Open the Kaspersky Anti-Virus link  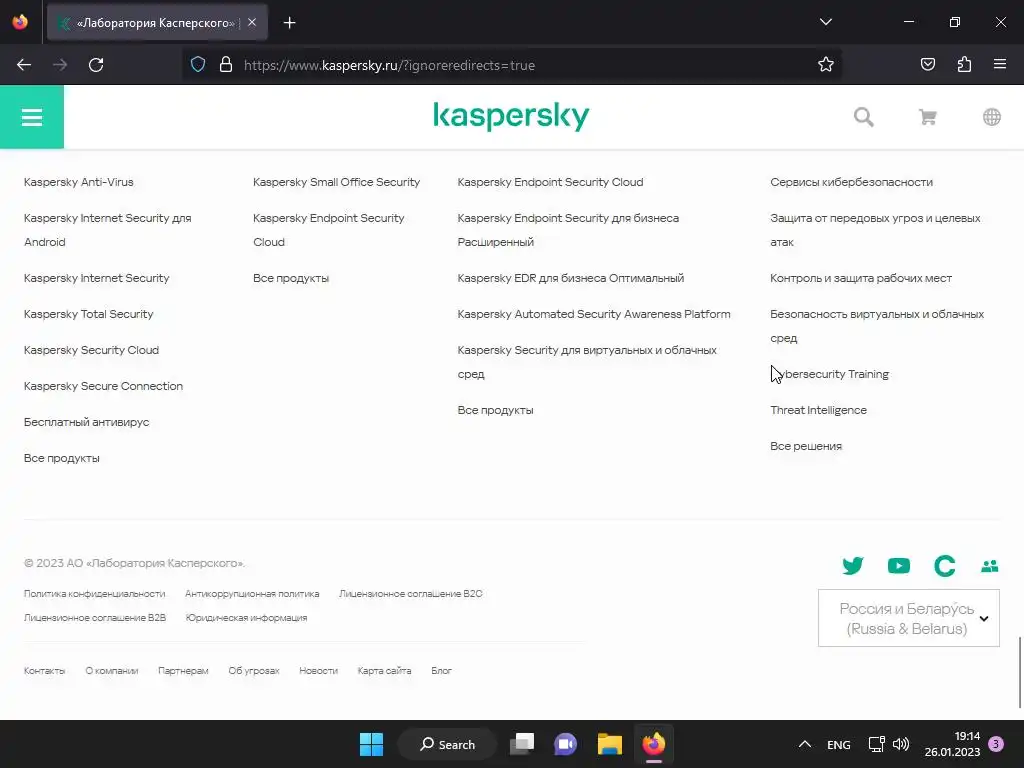(x=78, y=182)
